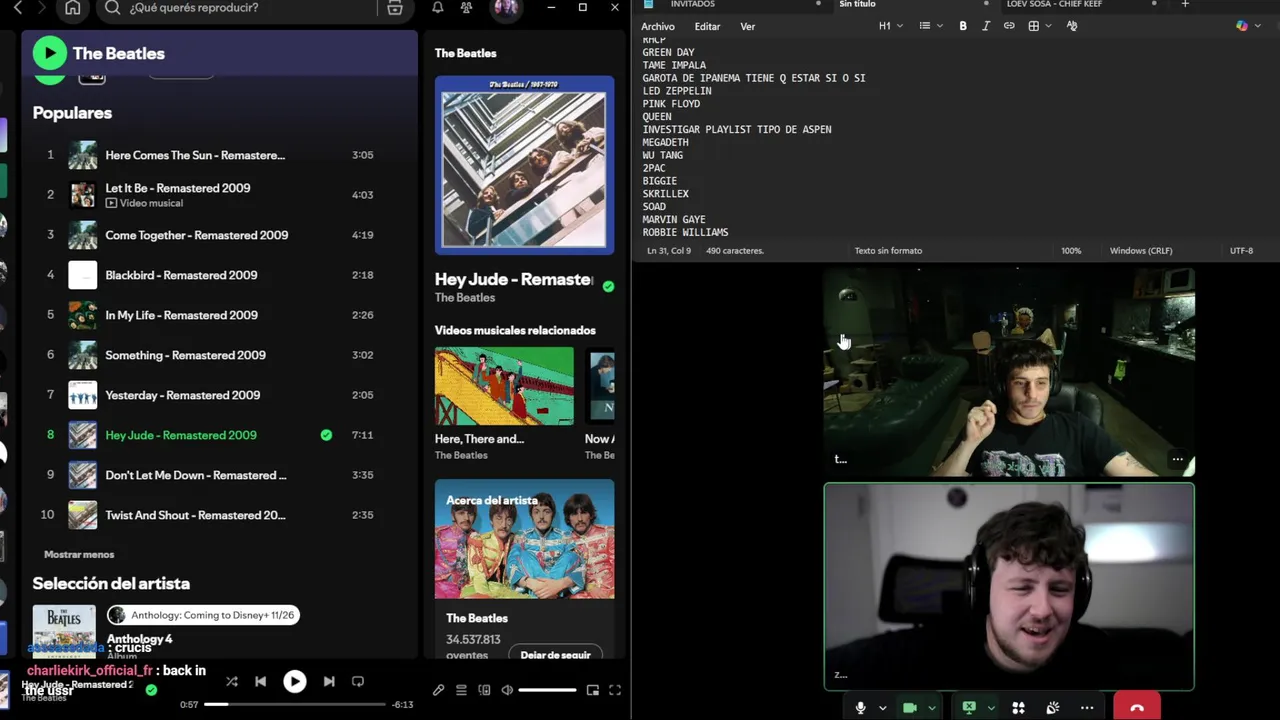Open the list style dropdown in Notepad
1280x720 pixels.
[930, 26]
